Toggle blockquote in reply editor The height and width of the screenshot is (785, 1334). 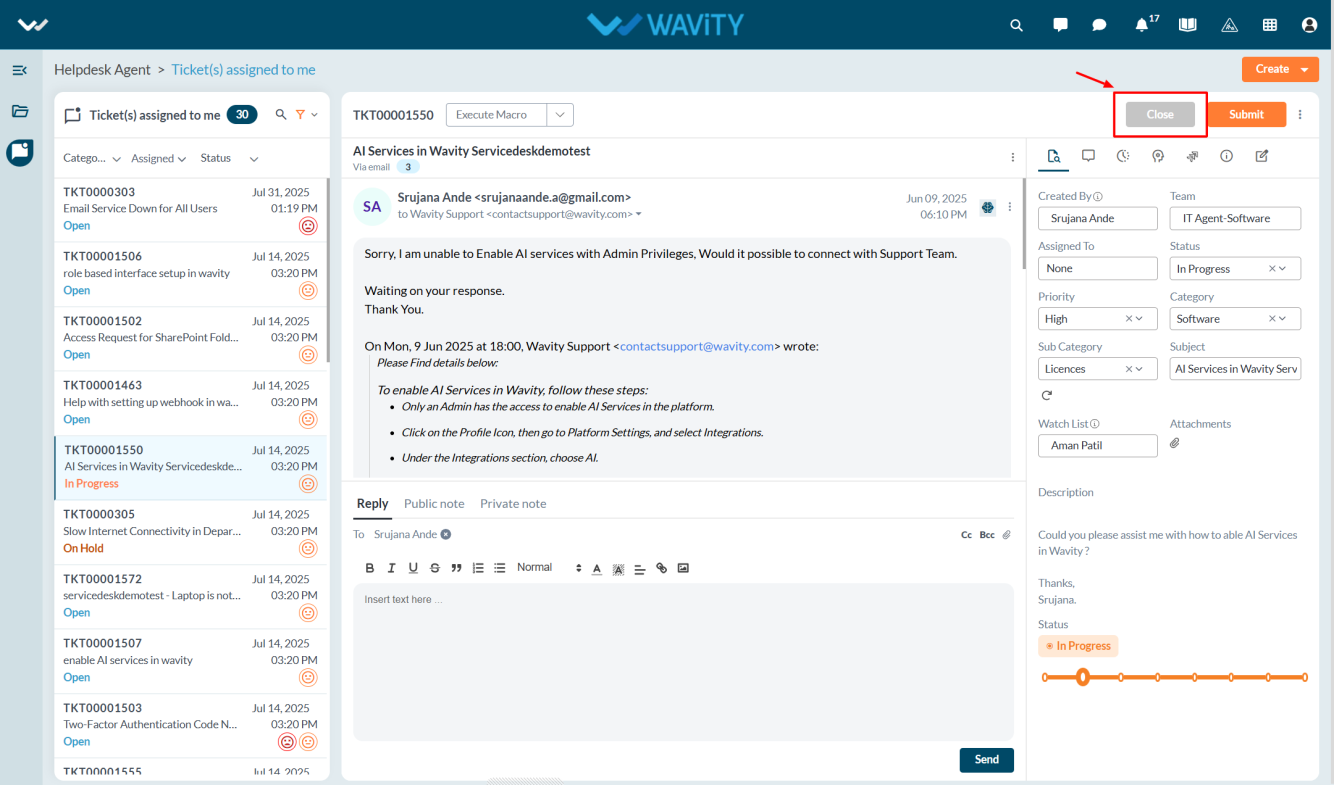point(456,568)
